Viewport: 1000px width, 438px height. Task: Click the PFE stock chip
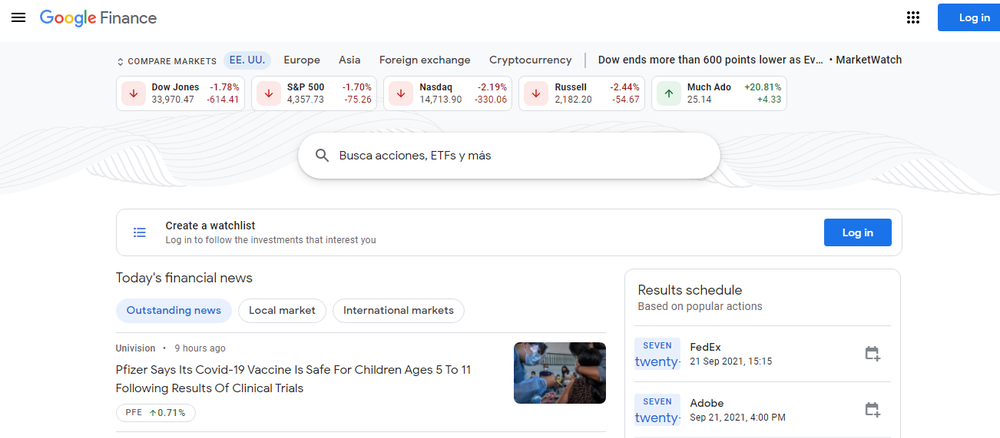coord(156,413)
